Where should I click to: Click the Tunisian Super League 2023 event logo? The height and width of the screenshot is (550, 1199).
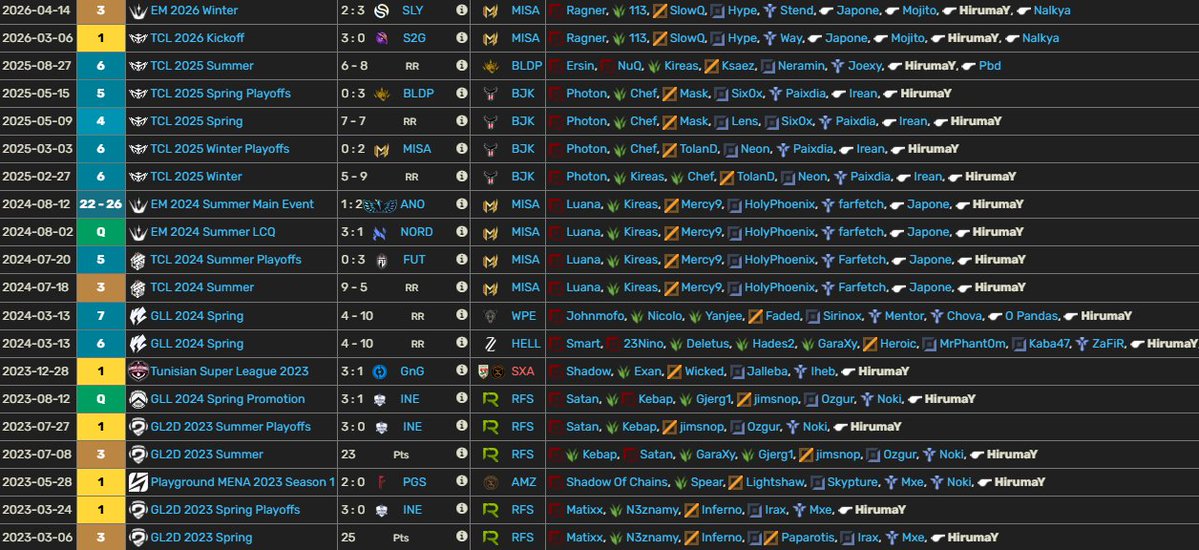coord(138,371)
